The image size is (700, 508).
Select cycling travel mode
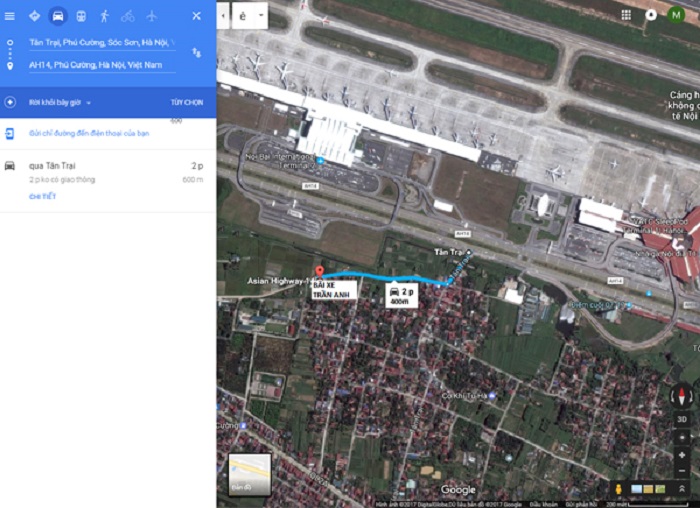[128, 17]
